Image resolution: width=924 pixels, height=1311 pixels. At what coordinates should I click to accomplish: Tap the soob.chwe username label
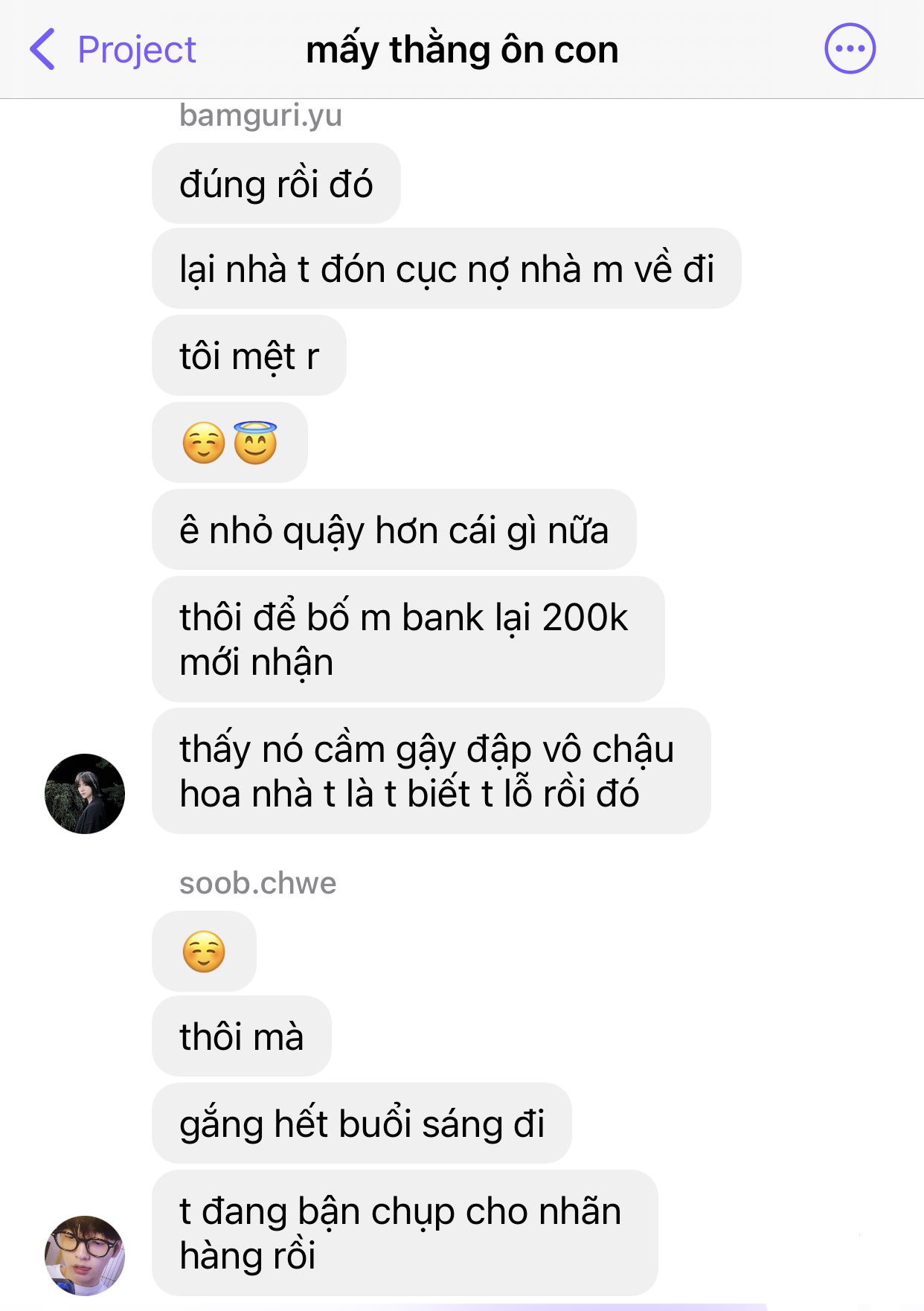coord(257,883)
